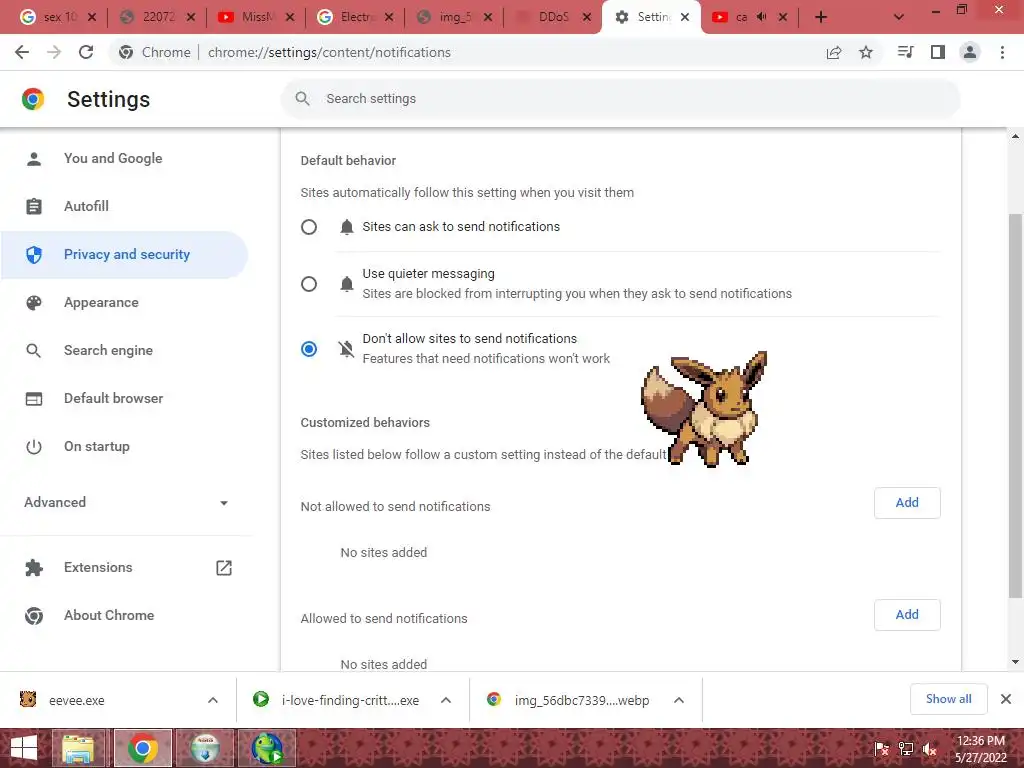The width and height of the screenshot is (1024, 768).
Task: Click Chrome icon in the taskbar
Action: pyautogui.click(x=143, y=748)
